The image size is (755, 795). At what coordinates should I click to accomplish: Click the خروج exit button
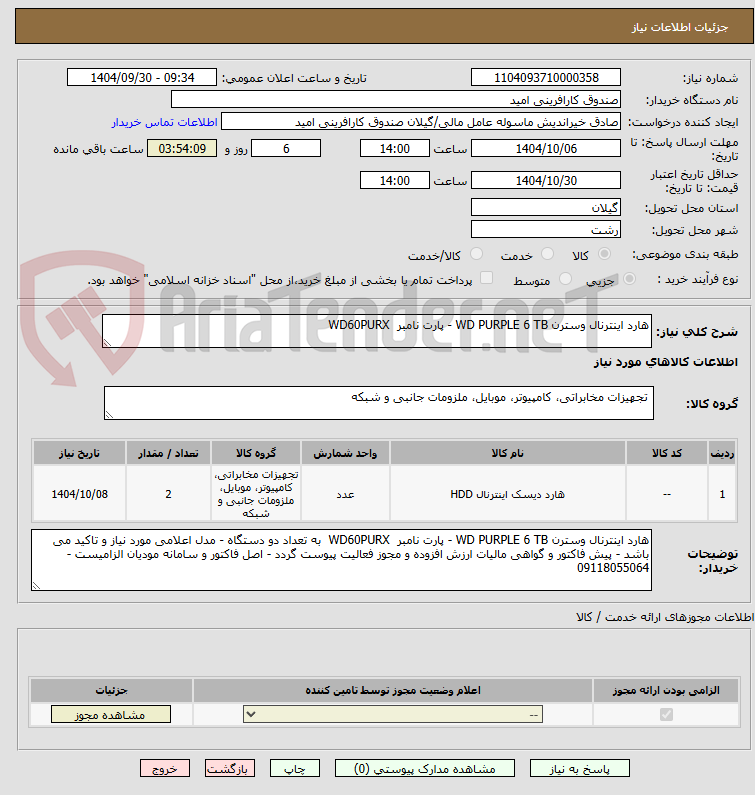pos(165,769)
